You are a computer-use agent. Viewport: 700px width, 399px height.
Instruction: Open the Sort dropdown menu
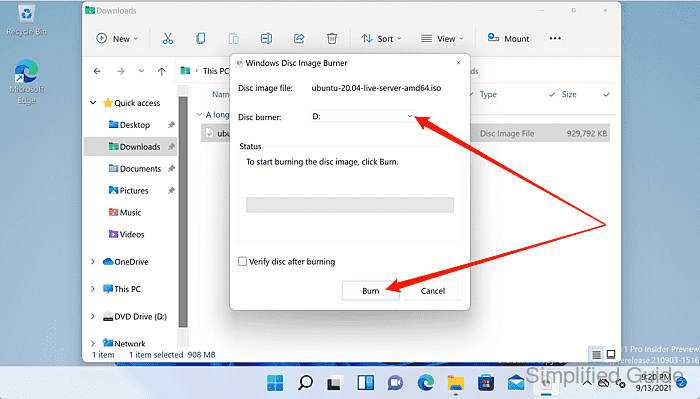coord(381,39)
